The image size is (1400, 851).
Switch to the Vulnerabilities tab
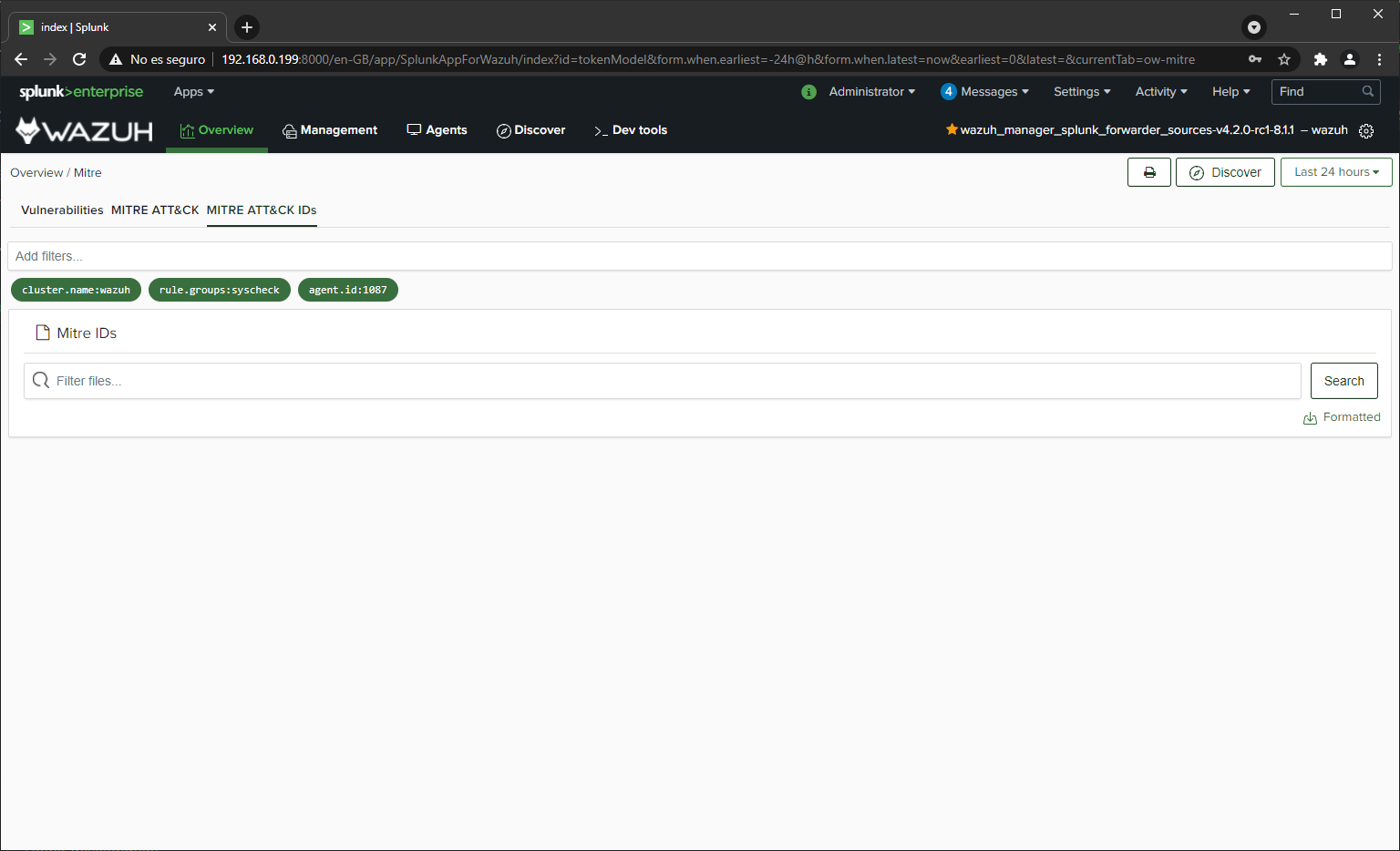(x=61, y=210)
